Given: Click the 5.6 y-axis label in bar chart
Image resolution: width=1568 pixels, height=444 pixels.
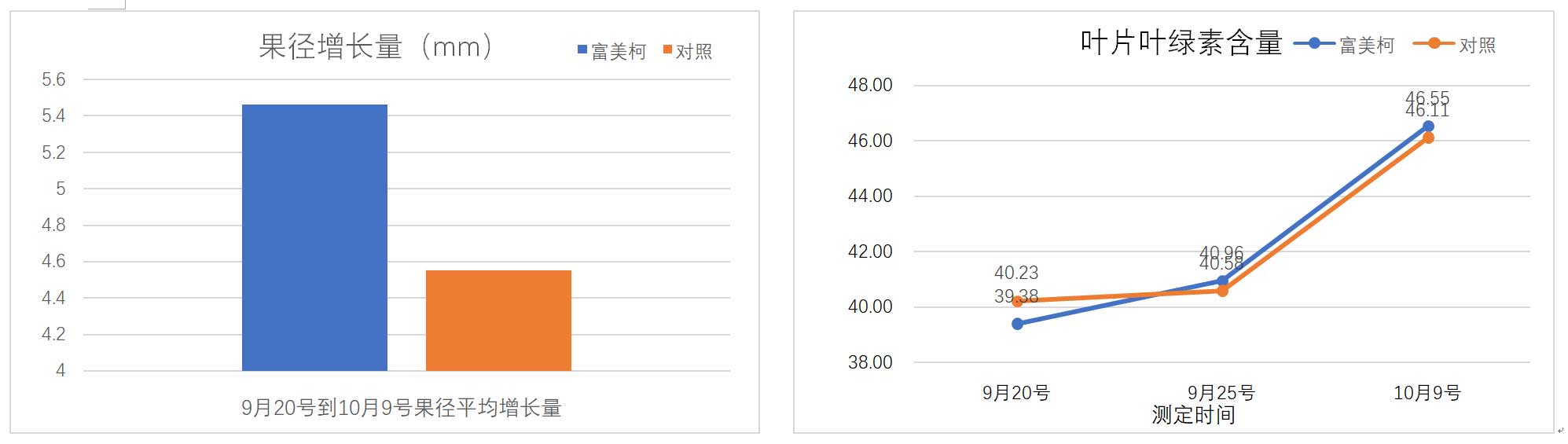Looking at the screenshot, I should click(53, 79).
